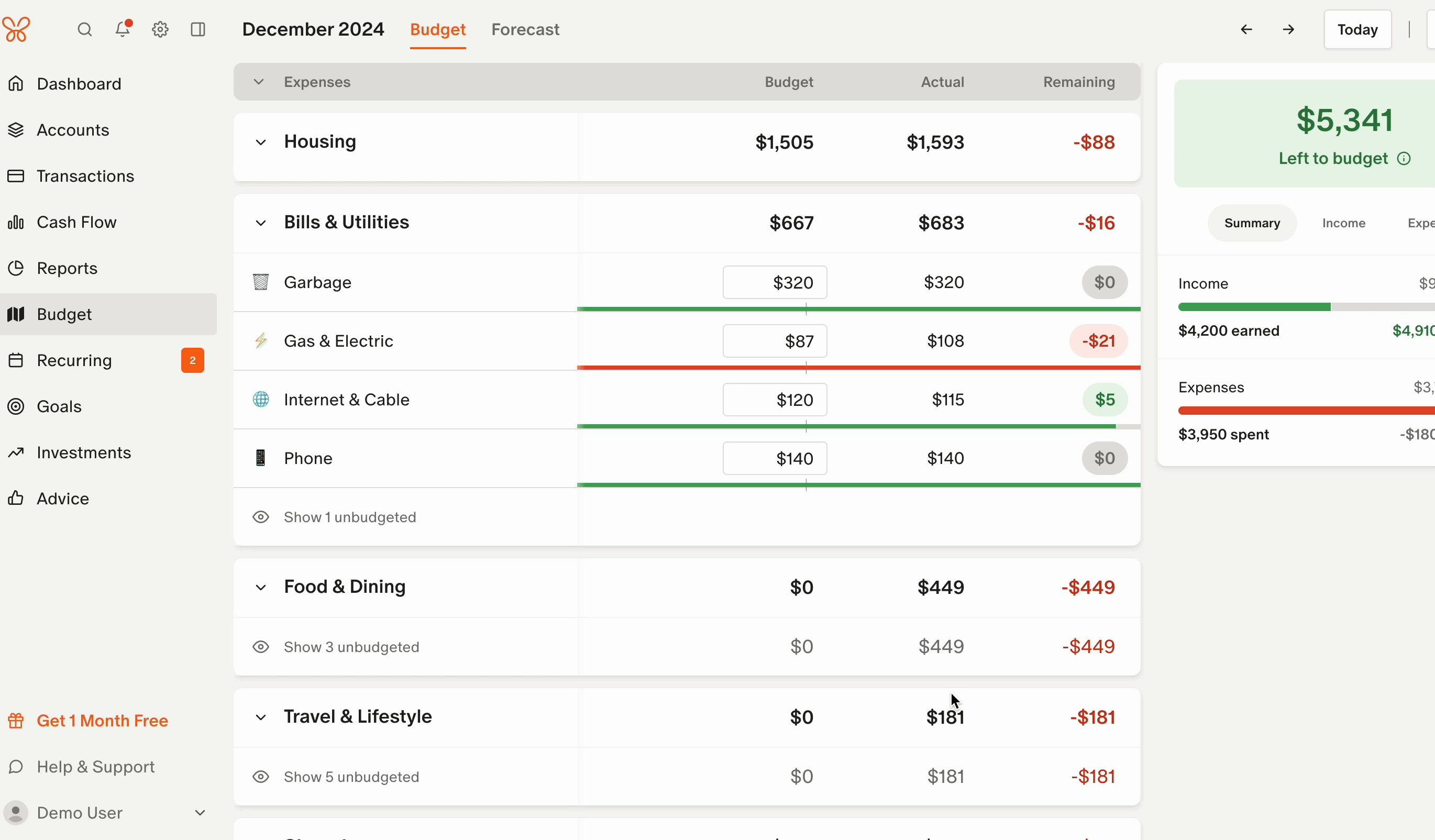The height and width of the screenshot is (840, 1435).
Task: Open Goals from the sidebar
Action: pyautogui.click(x=59, y=406)
